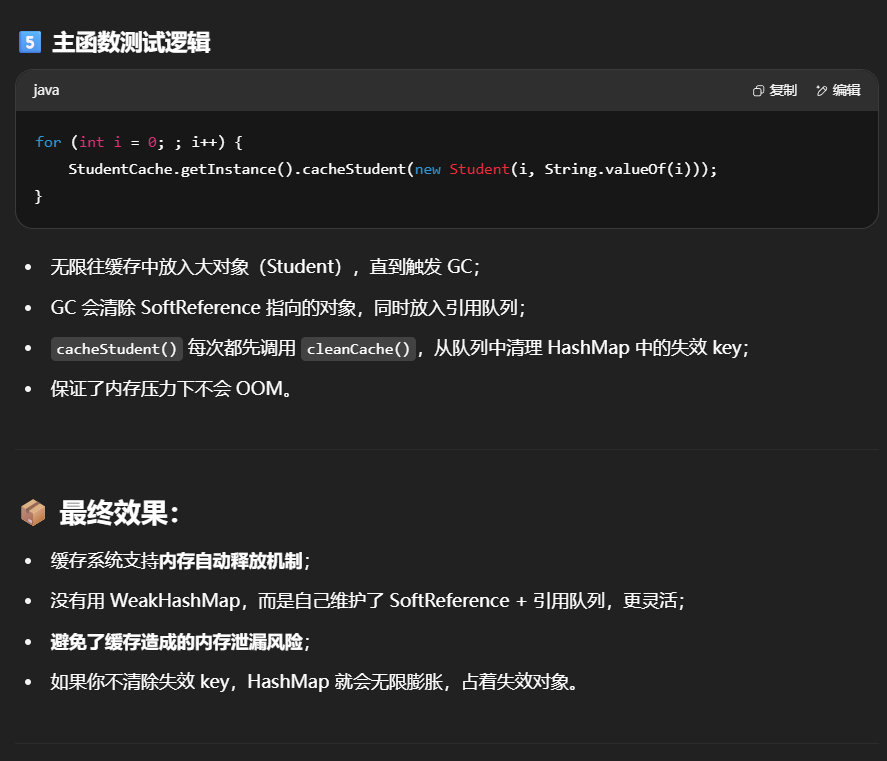The image size is (887, 761).
Task: Click the blue number 5 emoji icon
Action: pyautogui.click(x=30, y=43)
